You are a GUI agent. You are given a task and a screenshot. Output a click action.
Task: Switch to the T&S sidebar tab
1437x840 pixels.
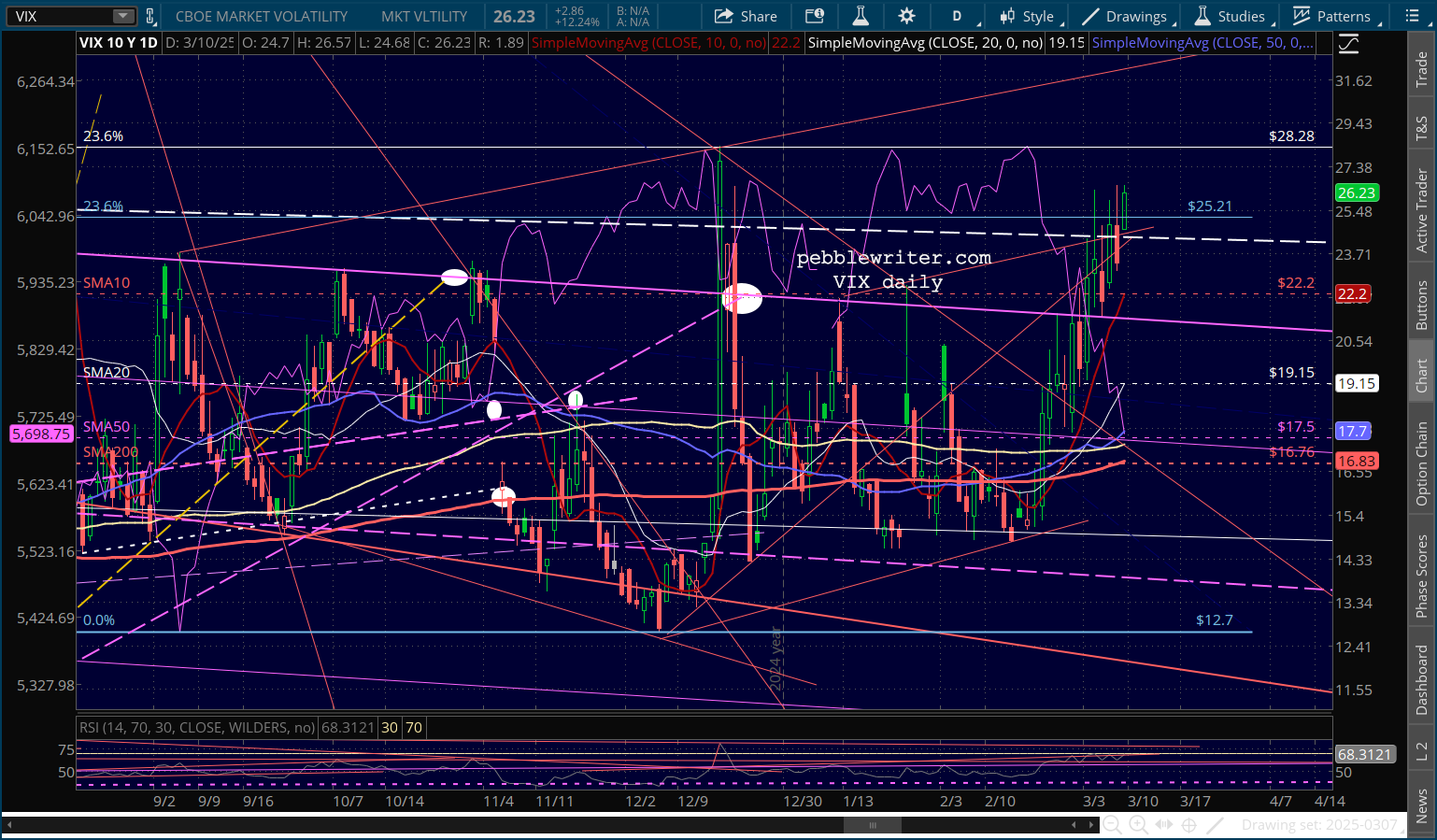(1421, 128)
